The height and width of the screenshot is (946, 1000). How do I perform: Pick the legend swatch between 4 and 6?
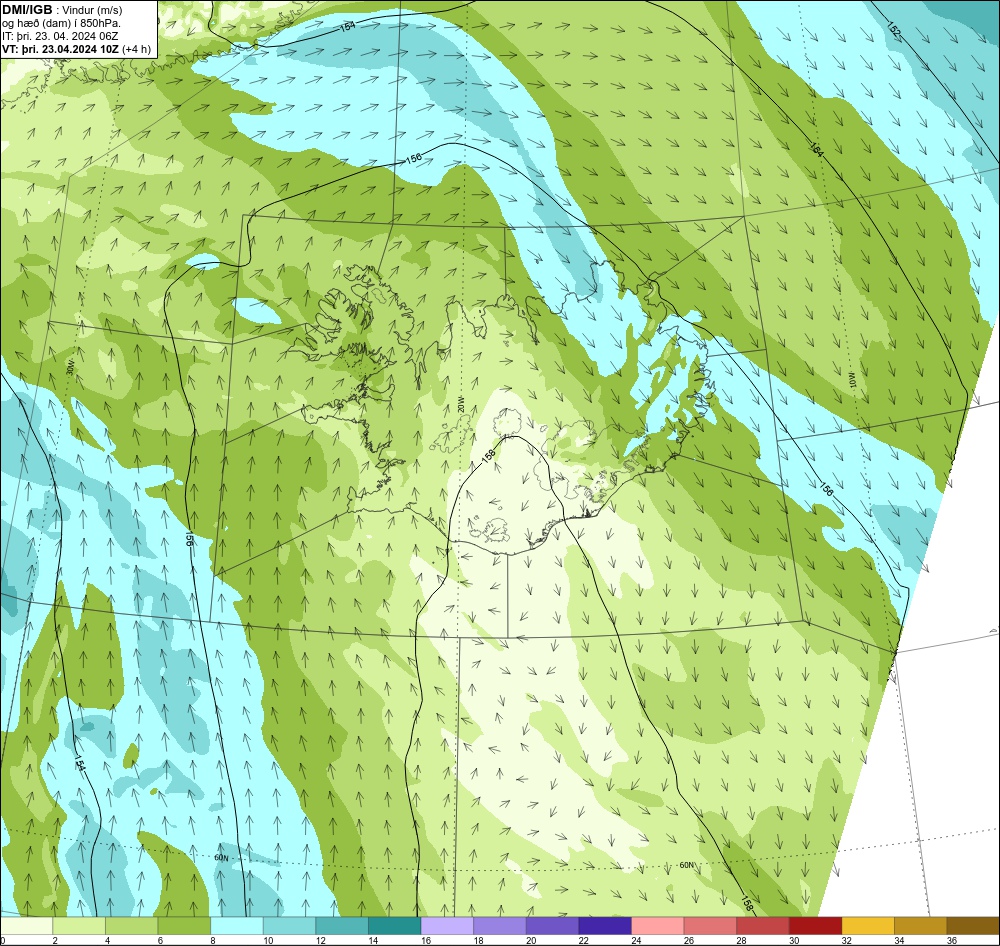coord(131,926)
